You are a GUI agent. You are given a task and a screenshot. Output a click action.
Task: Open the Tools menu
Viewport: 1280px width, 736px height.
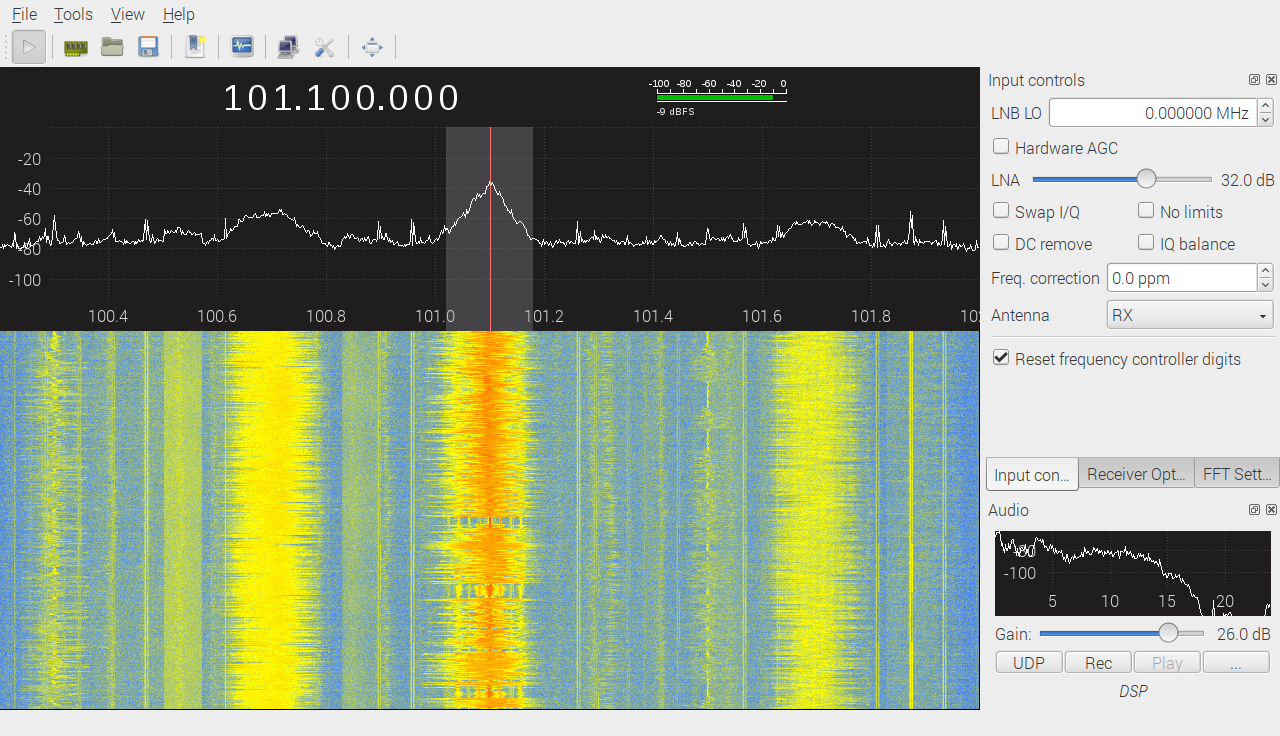73,14
